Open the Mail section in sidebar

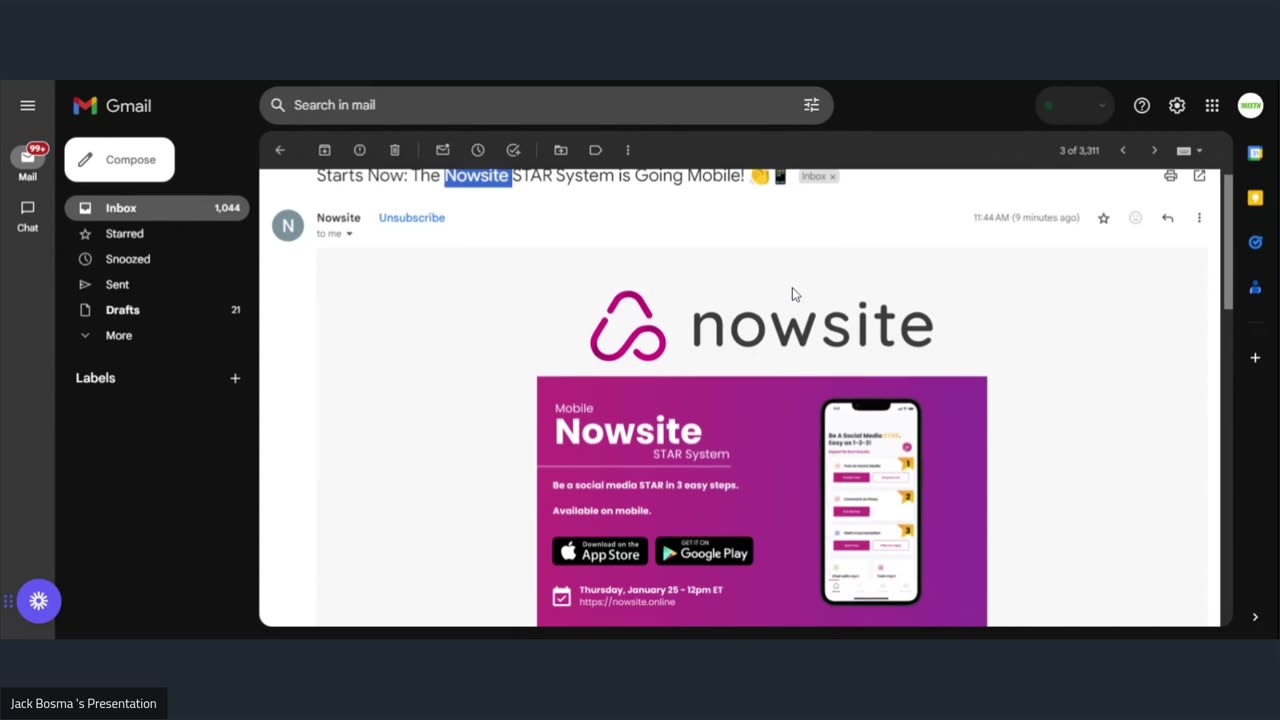click(x=28, y=162)
